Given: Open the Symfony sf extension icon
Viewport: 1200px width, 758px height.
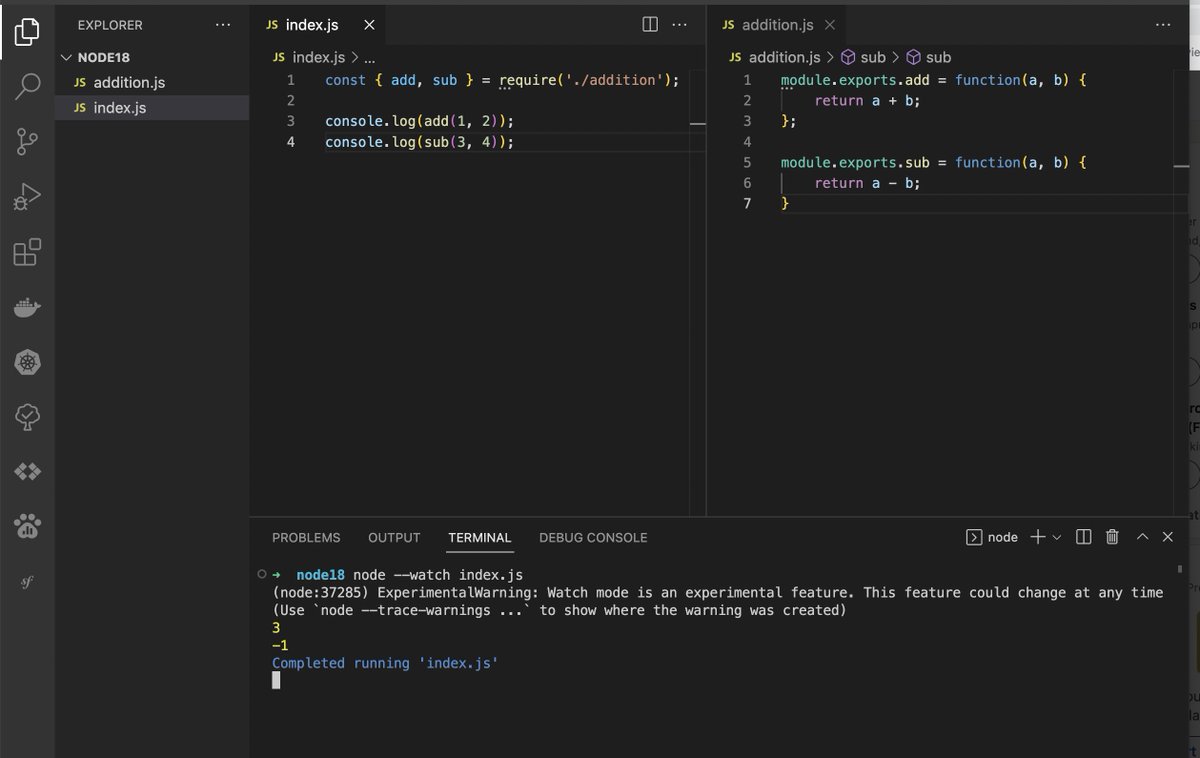Looking at the screenshot, I should pos(27,581).
